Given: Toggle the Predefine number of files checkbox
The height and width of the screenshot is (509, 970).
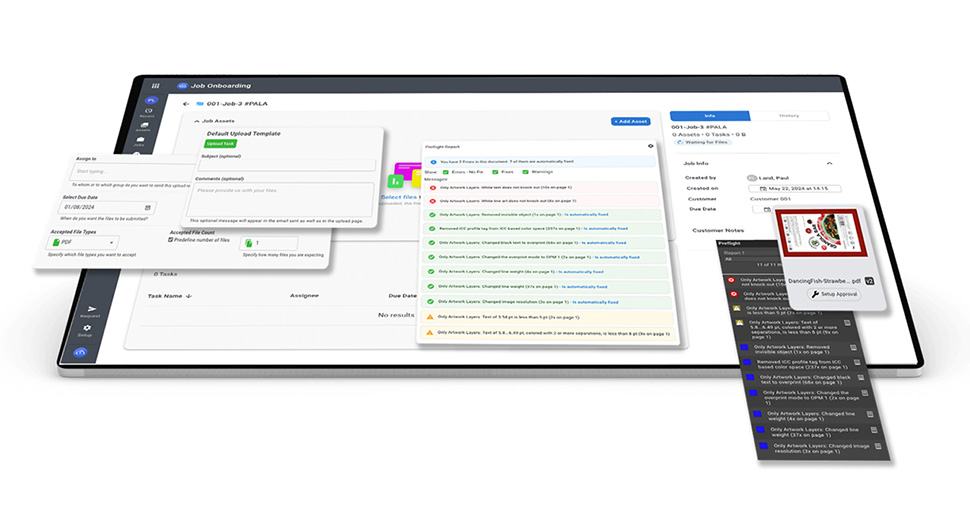Looking at the screenshot, I should point(171,239).
